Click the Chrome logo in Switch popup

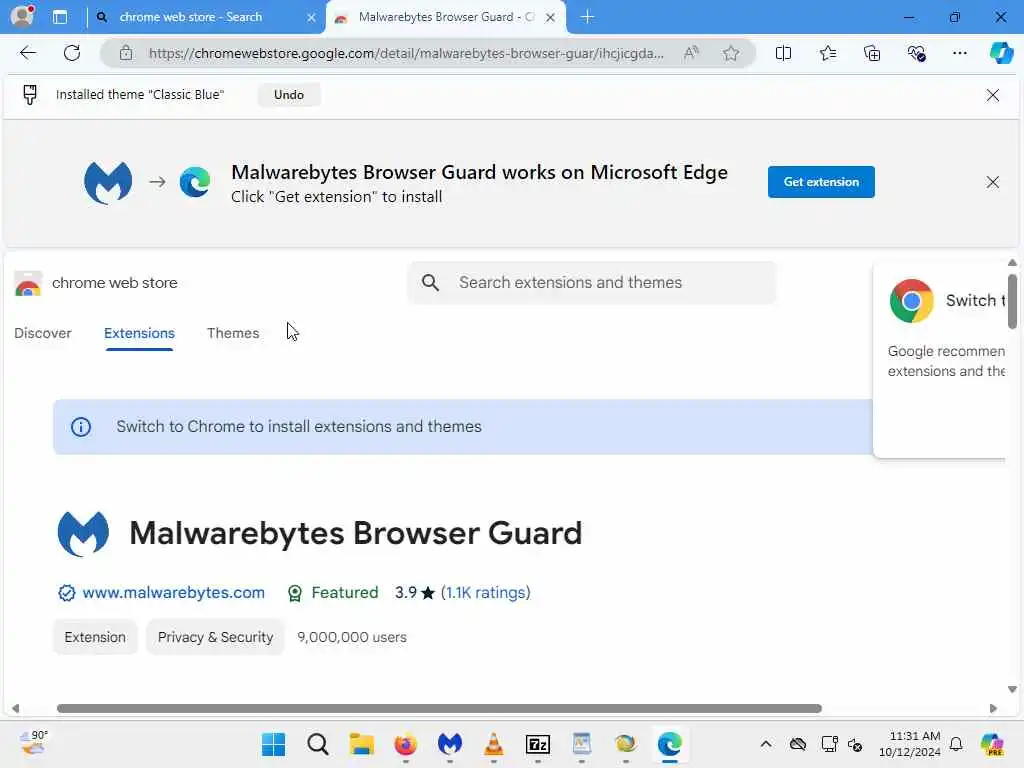[x=912, y=301]
